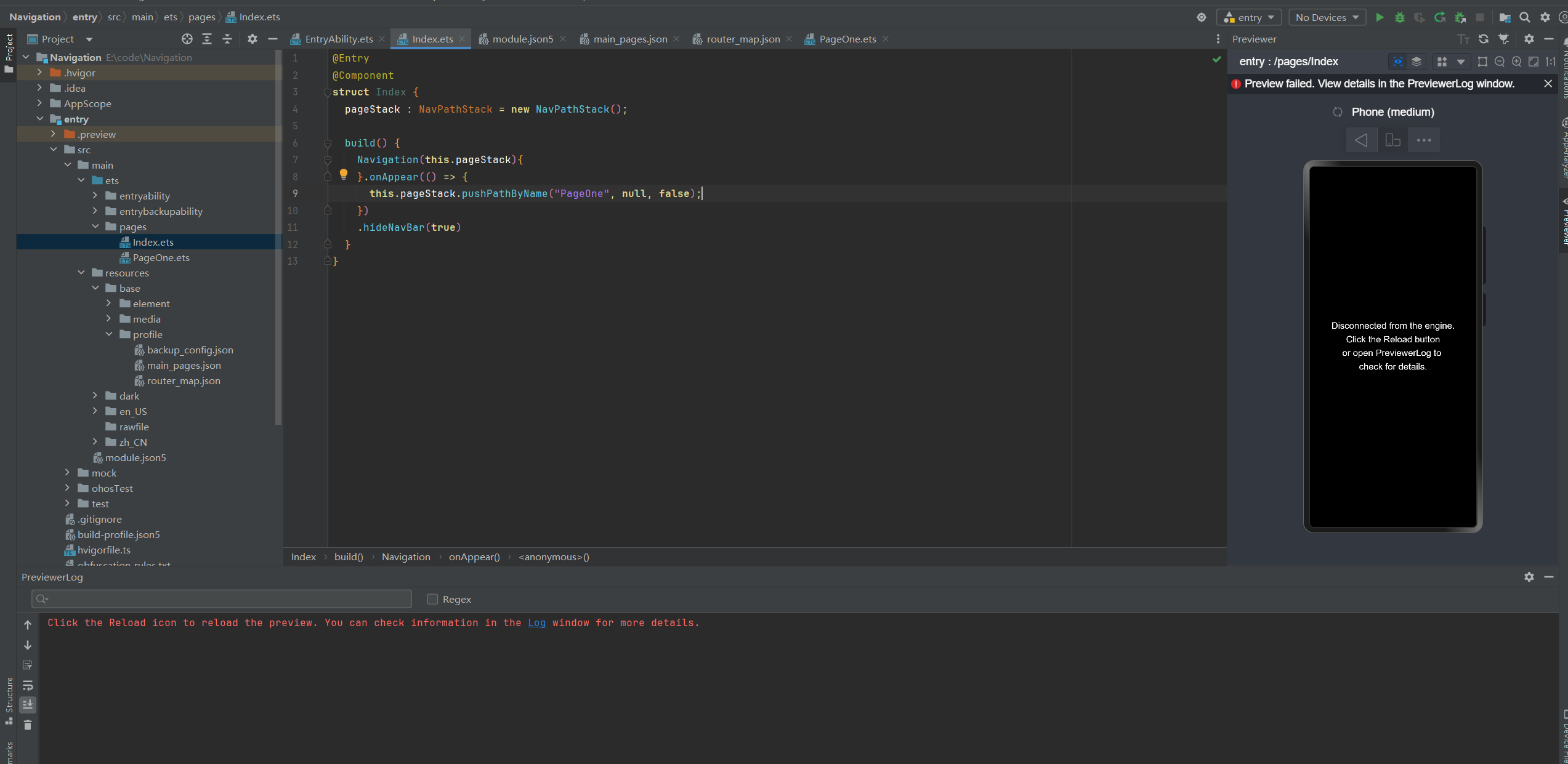Click the target locator icon before entry dropdown
The height and width of the screenshot is (764, 1568).
[x=1202, y=17]
